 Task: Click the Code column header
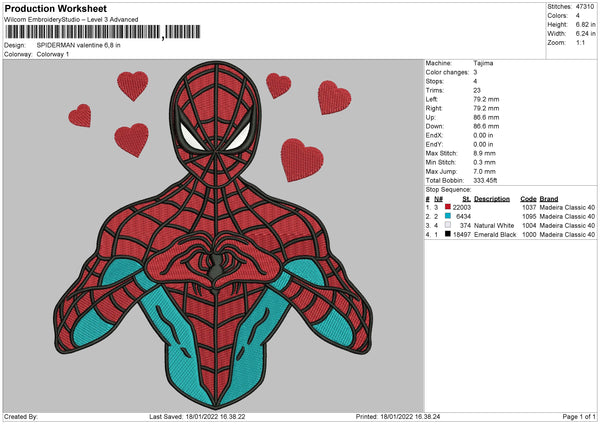pos(528,198)
